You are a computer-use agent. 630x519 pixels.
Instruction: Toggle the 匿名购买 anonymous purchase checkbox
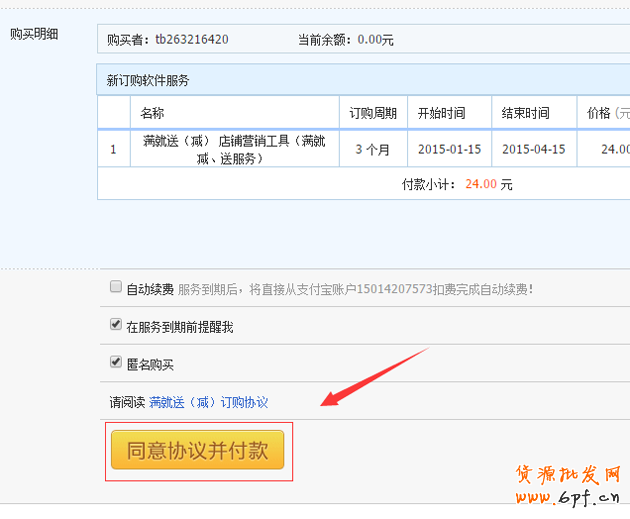point(116,364)
